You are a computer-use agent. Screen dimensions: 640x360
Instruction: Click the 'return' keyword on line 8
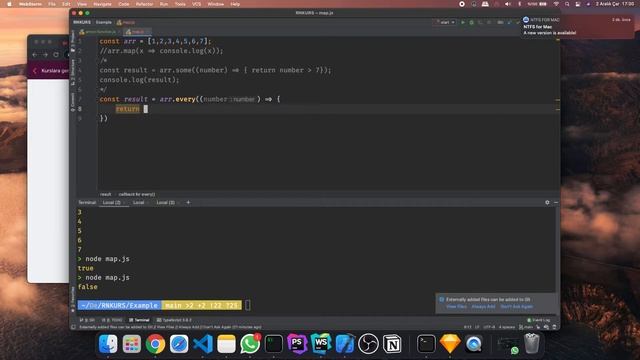pos(127,109)
